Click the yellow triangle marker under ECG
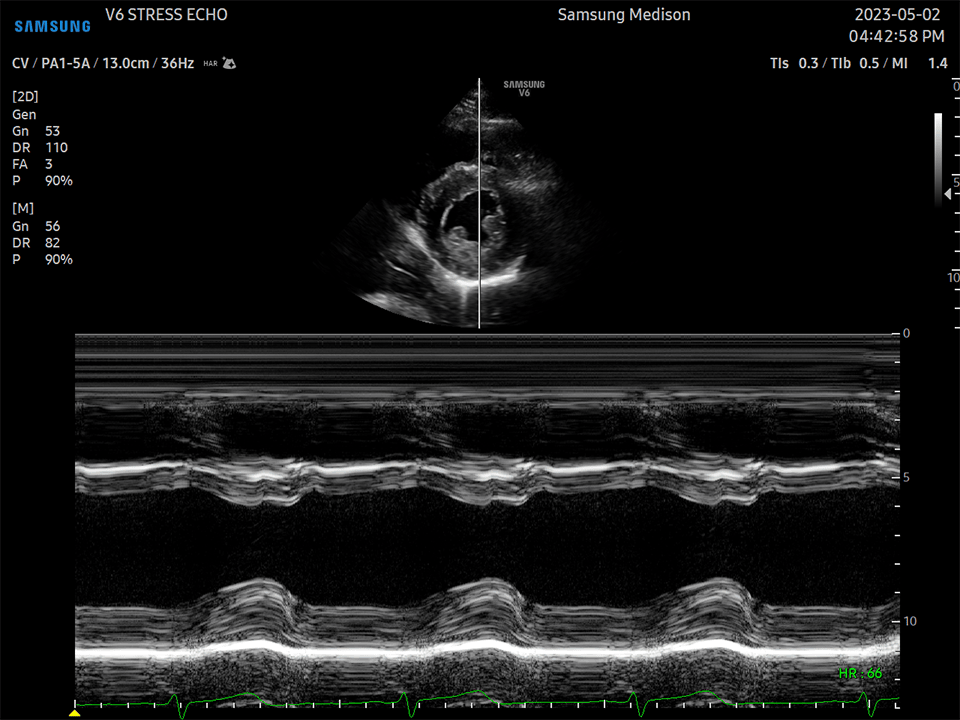960x720 pixels. 74,713
